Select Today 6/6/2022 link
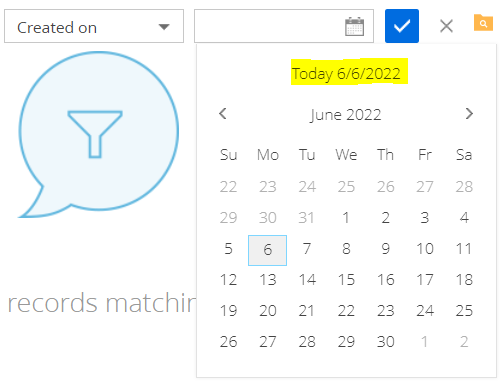This screenshot has height=387, width=504. pos(346,74)
